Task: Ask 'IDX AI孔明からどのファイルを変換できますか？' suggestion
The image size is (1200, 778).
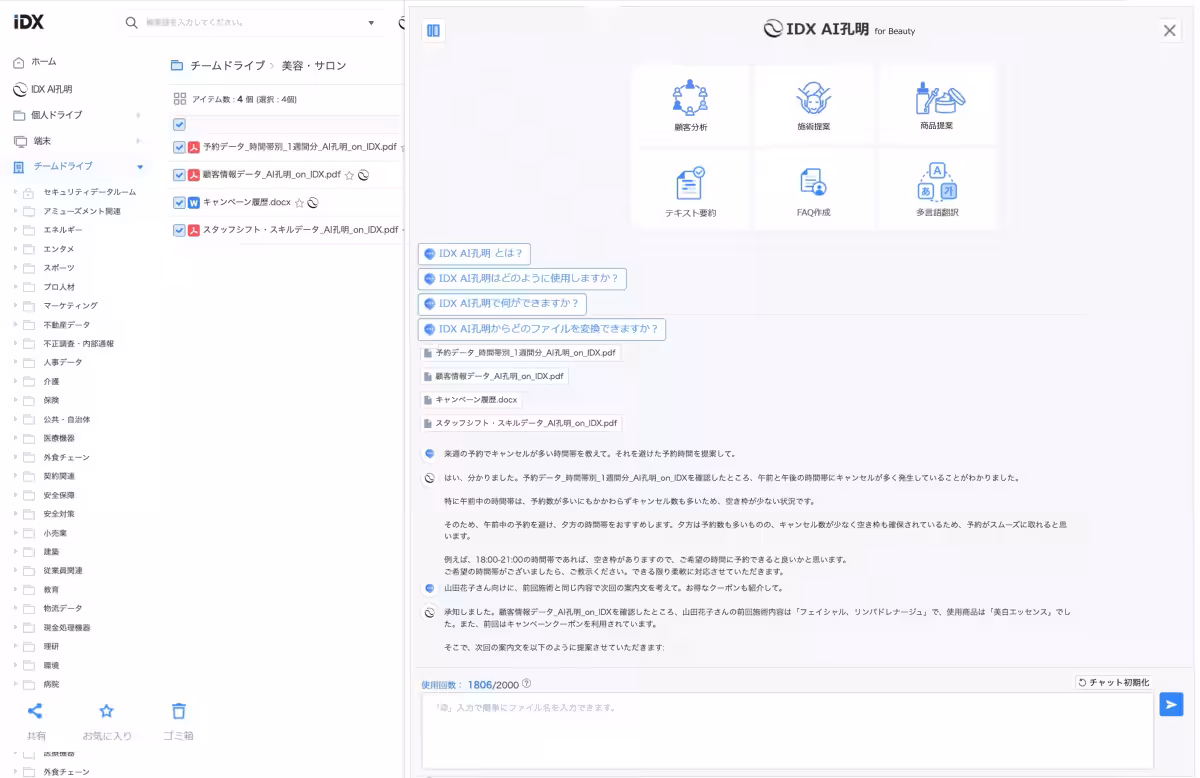Action: (x=542, y=329)
